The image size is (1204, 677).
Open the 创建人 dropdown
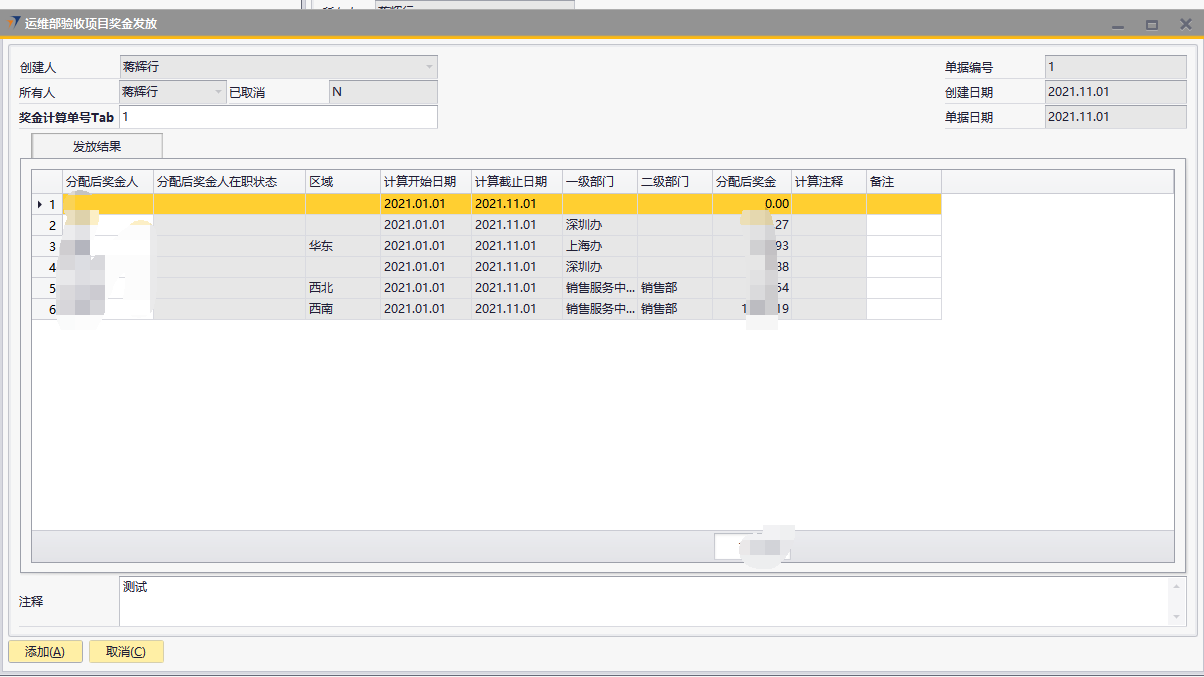[x=429, y=67]
